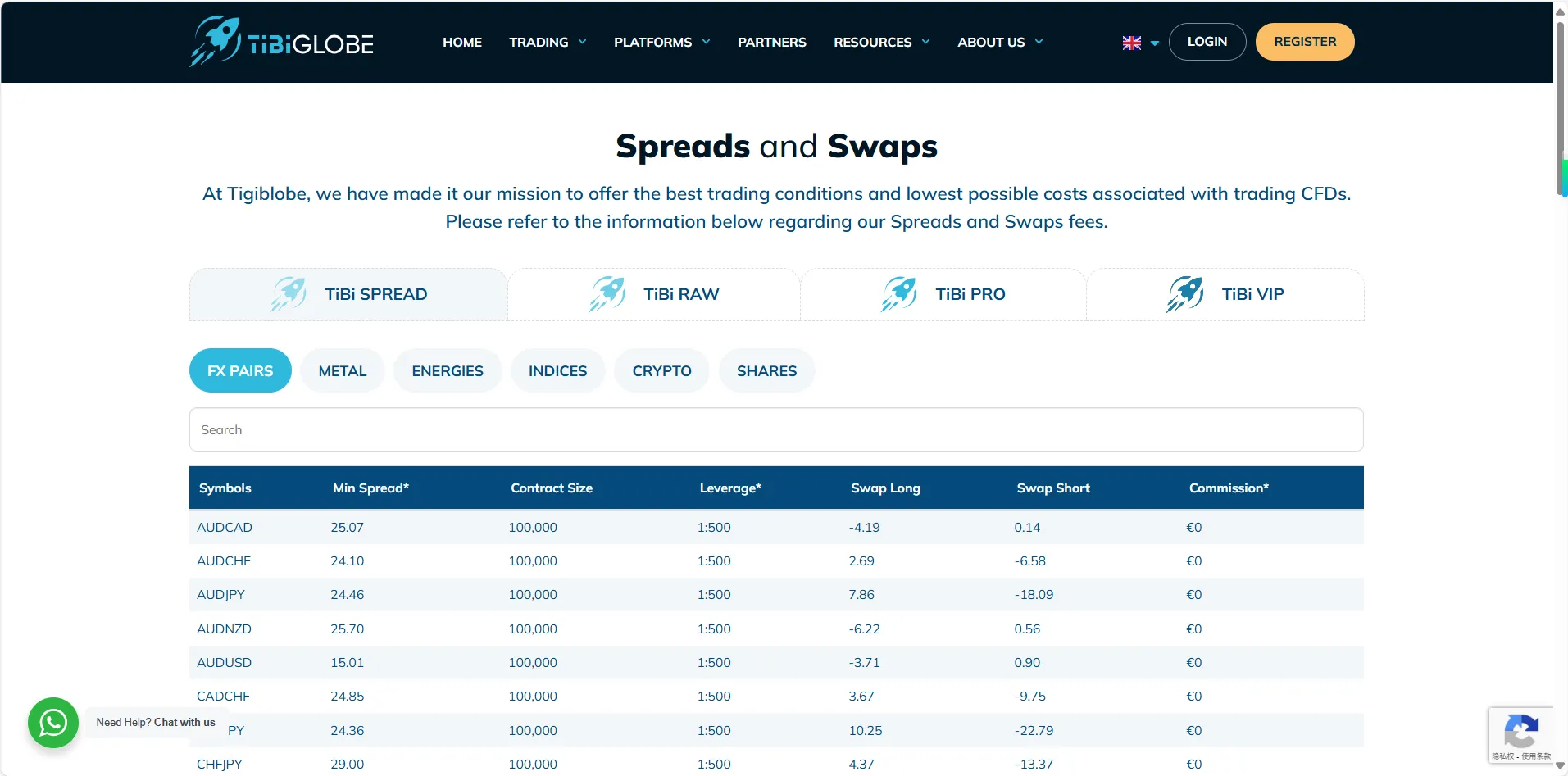Switch to the TiBi VIP account tab
This screenshot has height=776, width=1568.
click(1225, 294)
